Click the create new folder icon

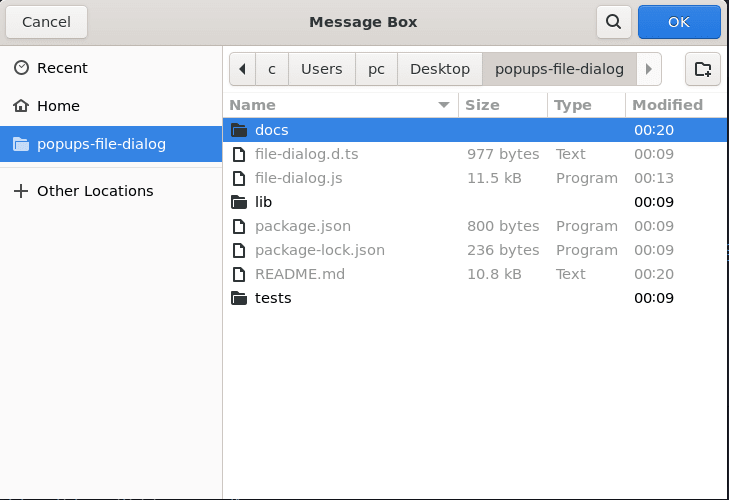[x=702, y=69]
